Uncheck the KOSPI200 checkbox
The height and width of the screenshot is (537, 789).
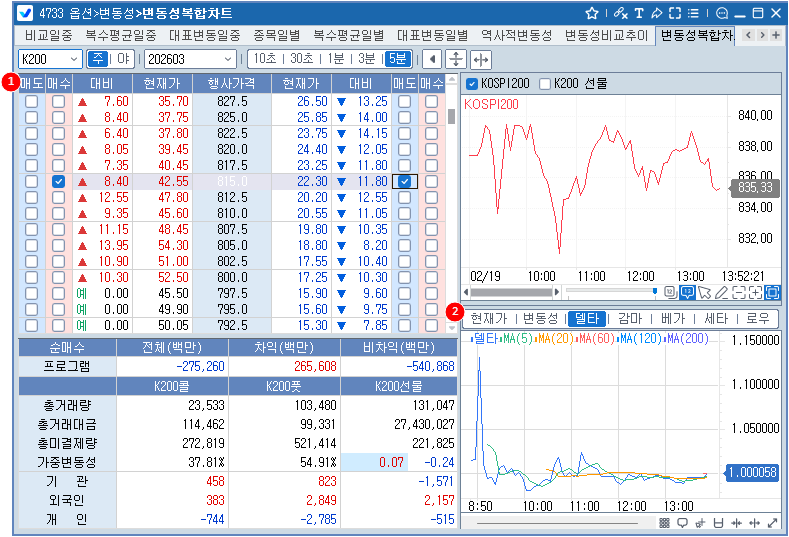point(473,83)
